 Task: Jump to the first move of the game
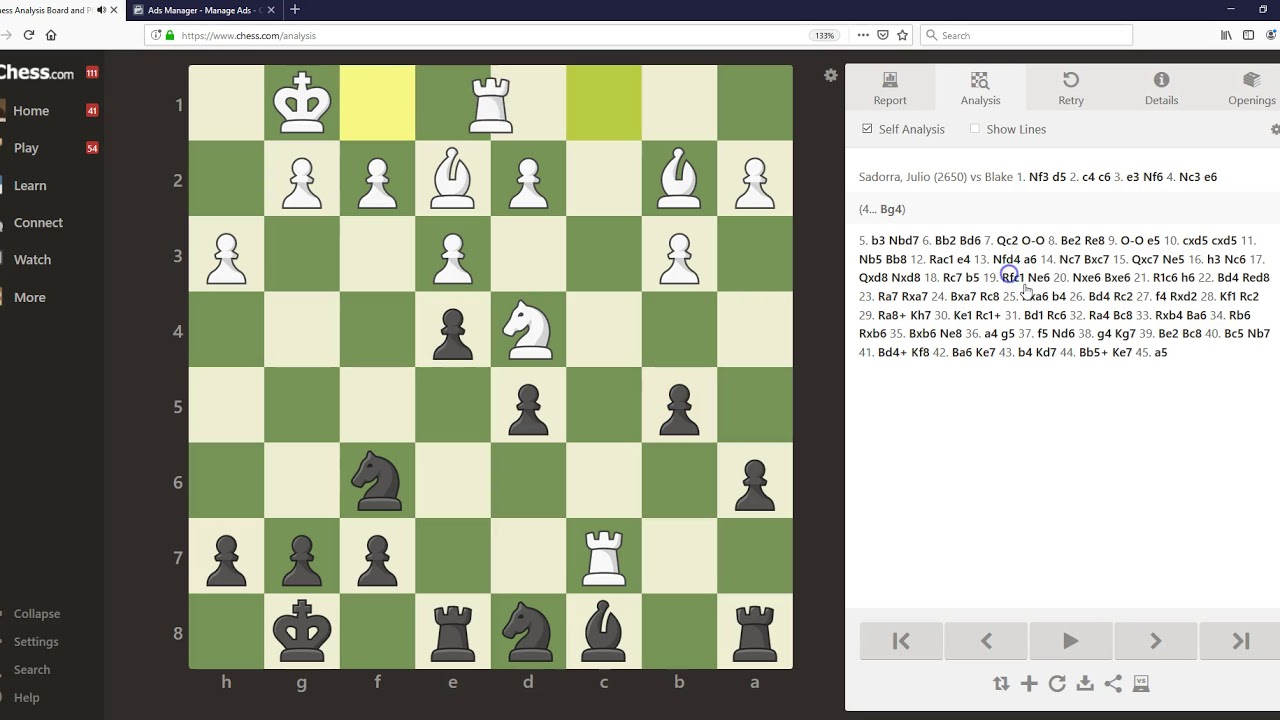[901, 641]
